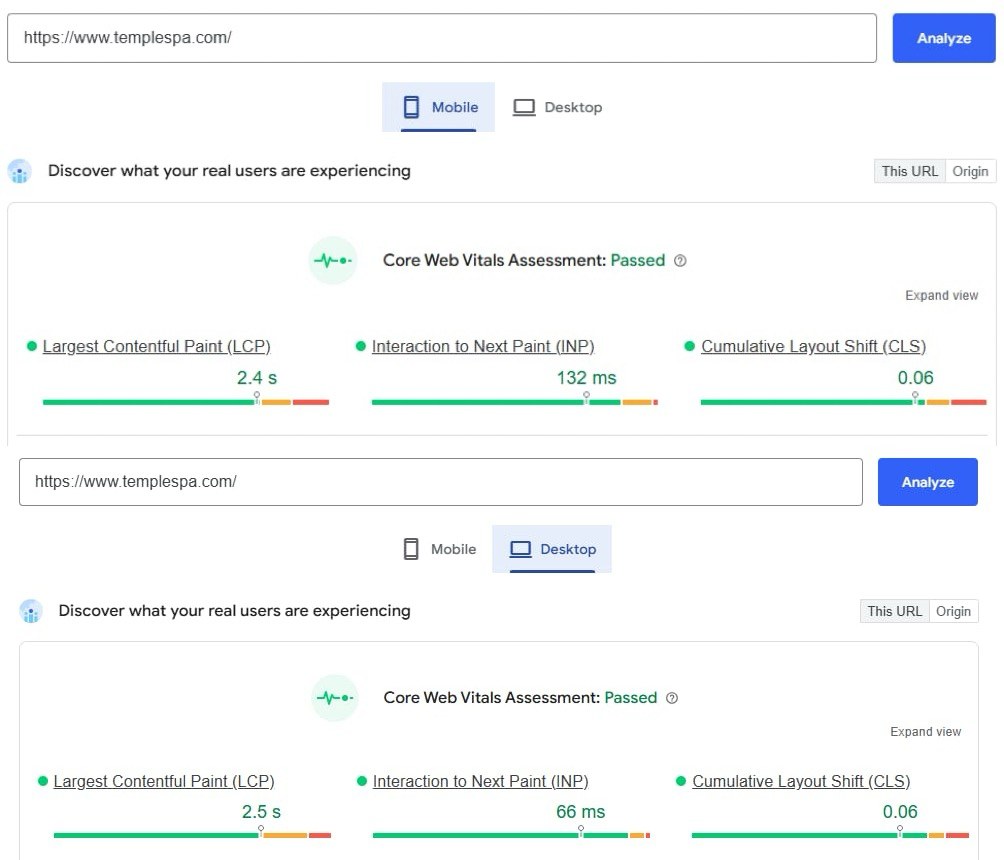Click the desktop CLS distribution bar
Viewport: 1004px width, 860px height.
tap(830, 835)
